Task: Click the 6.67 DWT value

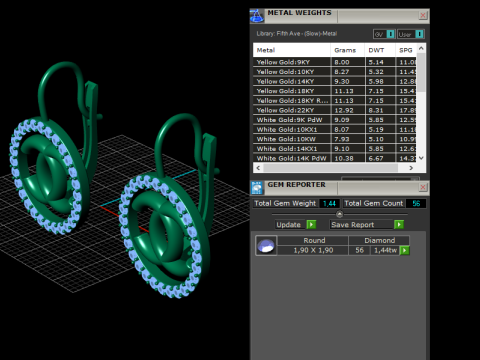Action: (x=376, y=159)
